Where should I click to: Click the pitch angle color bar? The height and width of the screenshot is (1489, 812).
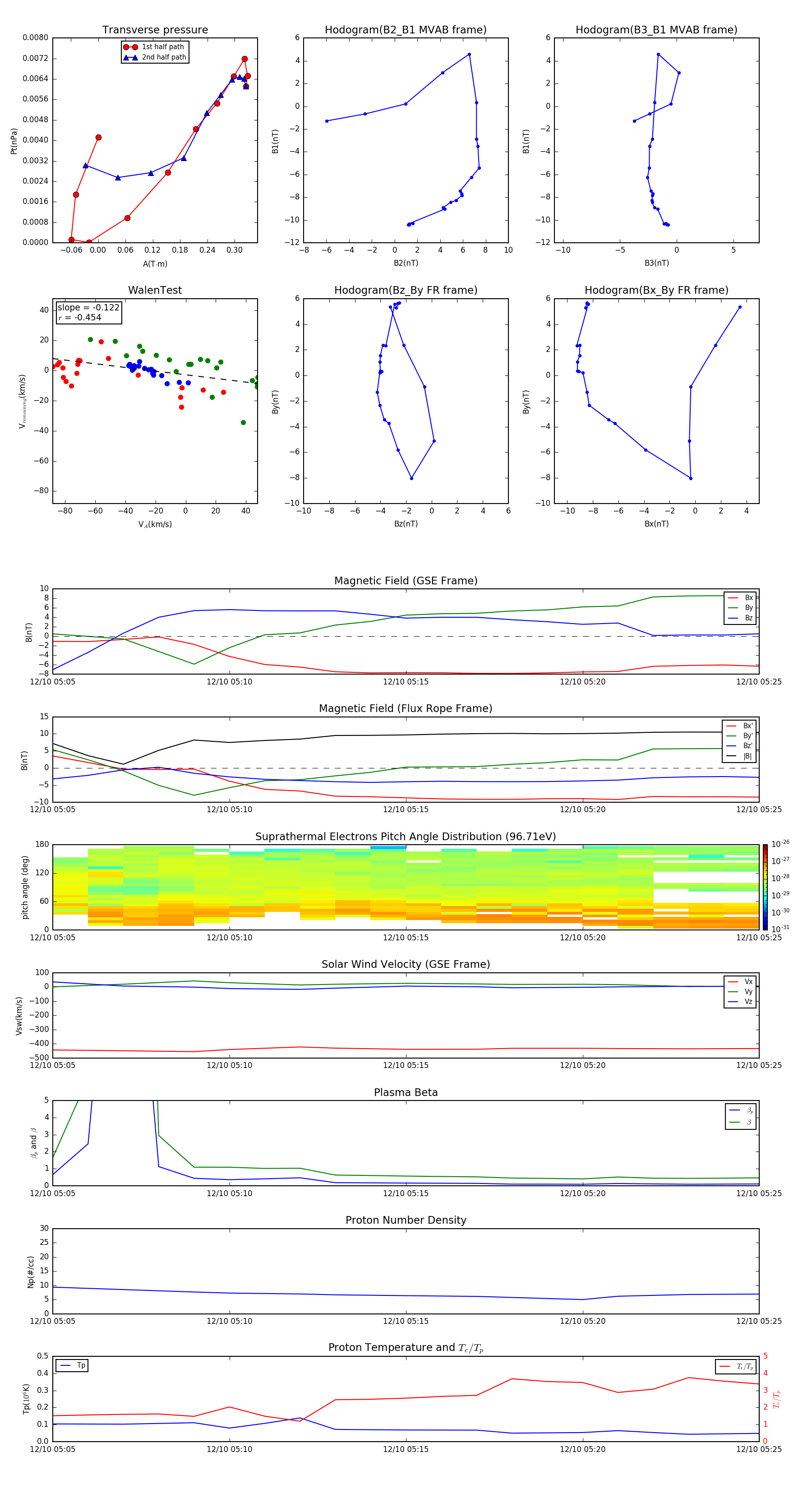[x=765, y=887]
